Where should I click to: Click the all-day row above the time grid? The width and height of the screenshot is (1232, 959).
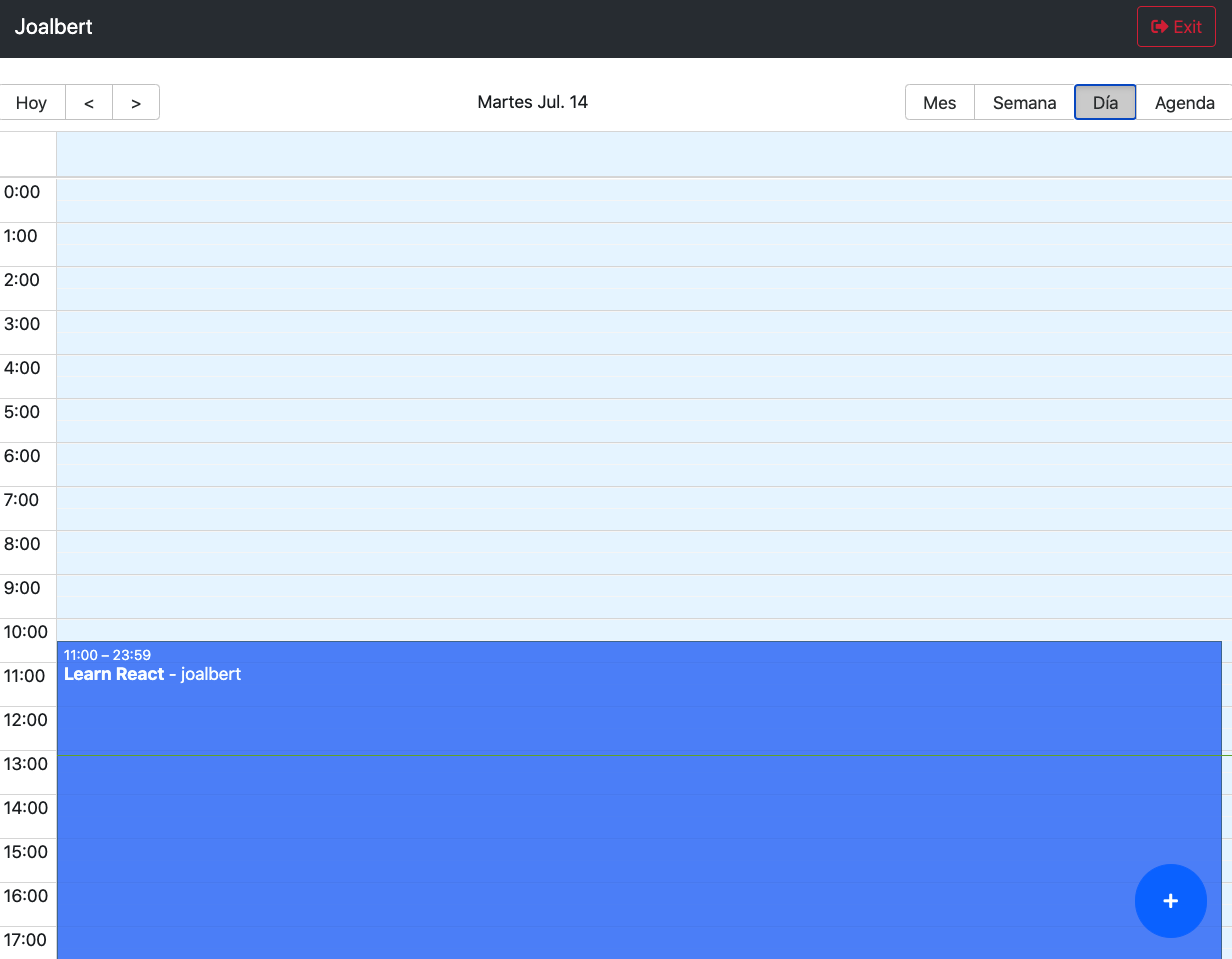[x=644, y=154]
